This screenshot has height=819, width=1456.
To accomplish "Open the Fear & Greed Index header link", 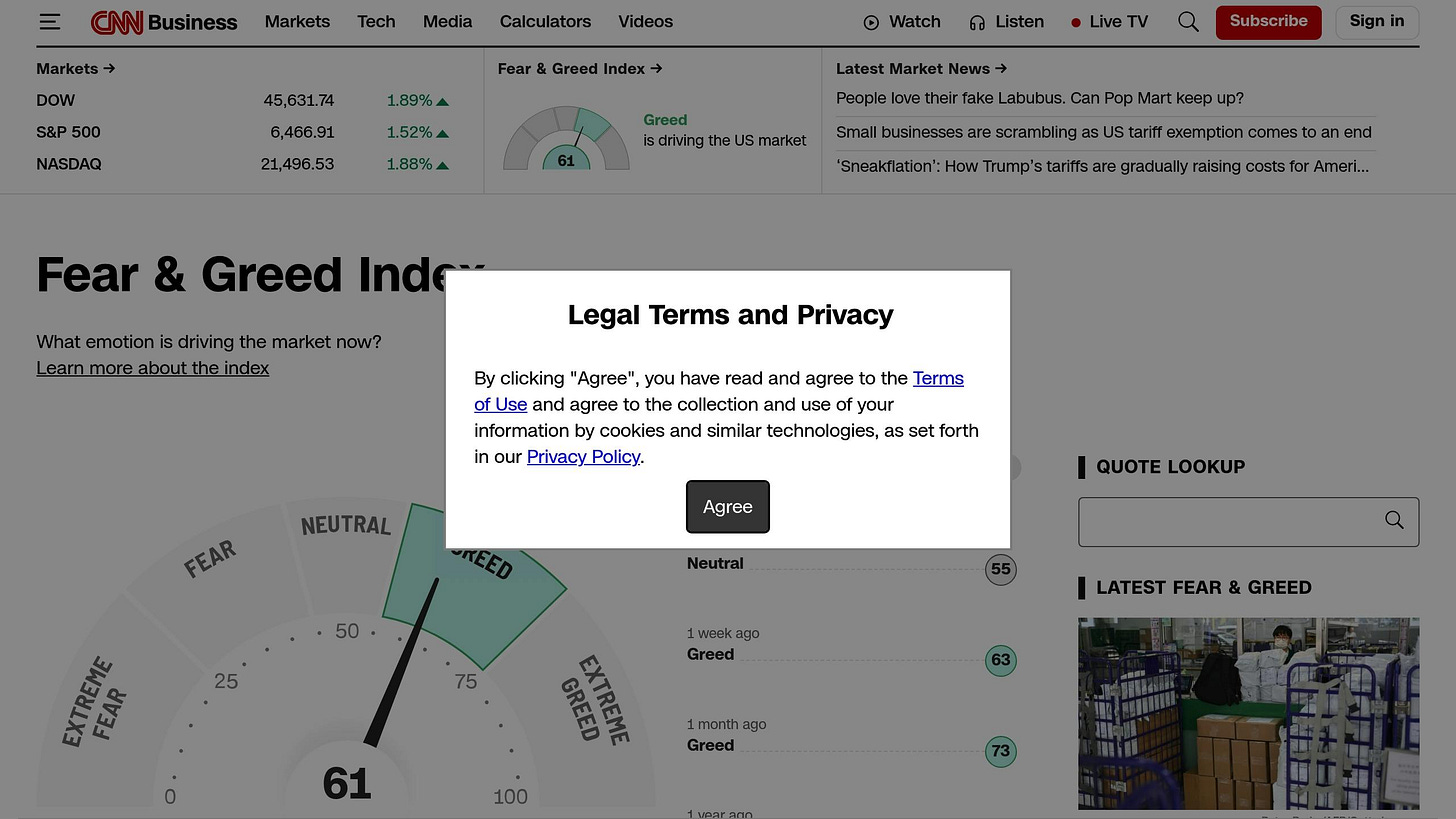I will tap(580, 69).
